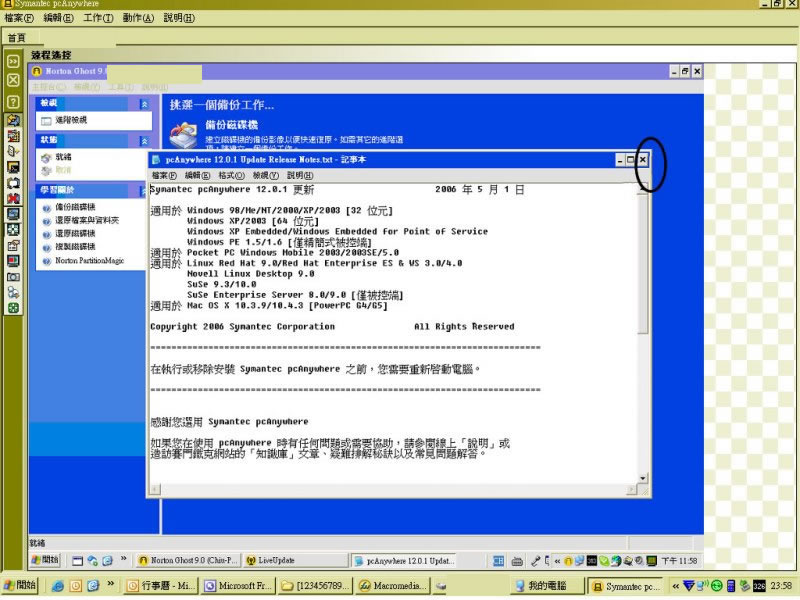Click the four-arrow full screen toolbar icon
The height and width of the screenshot is (600, 800).
[x=13, y=230]
